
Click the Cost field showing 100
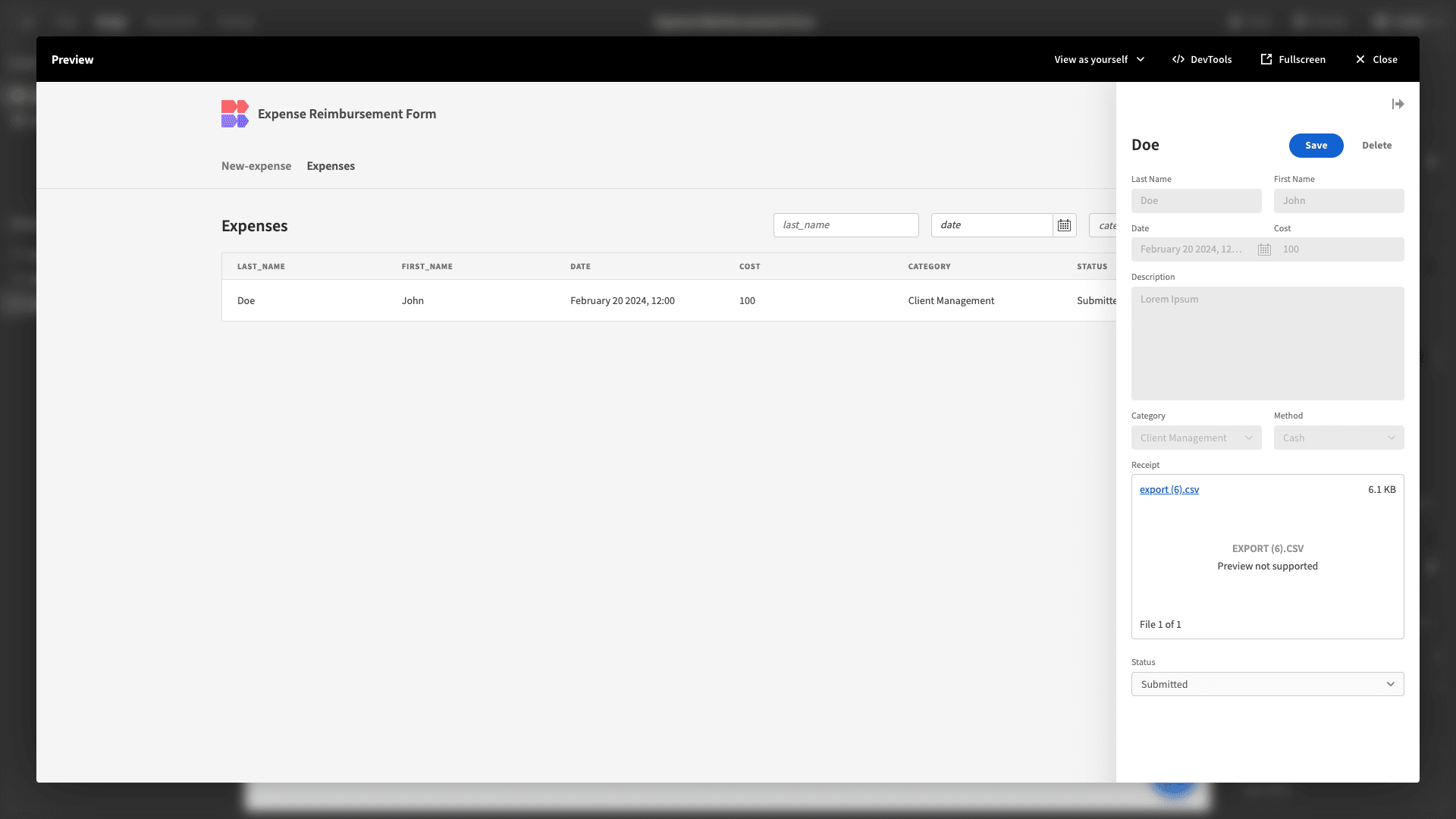[1338, 249]
